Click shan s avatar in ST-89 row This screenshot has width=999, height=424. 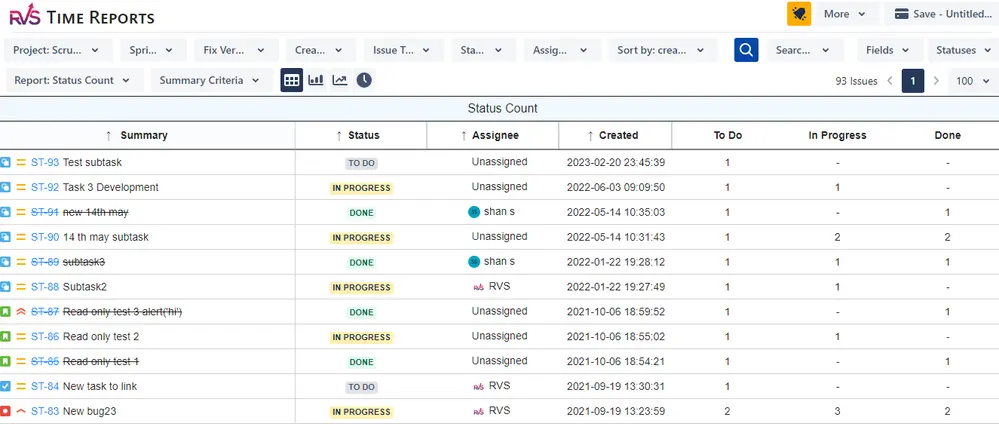tap(474, 261)
